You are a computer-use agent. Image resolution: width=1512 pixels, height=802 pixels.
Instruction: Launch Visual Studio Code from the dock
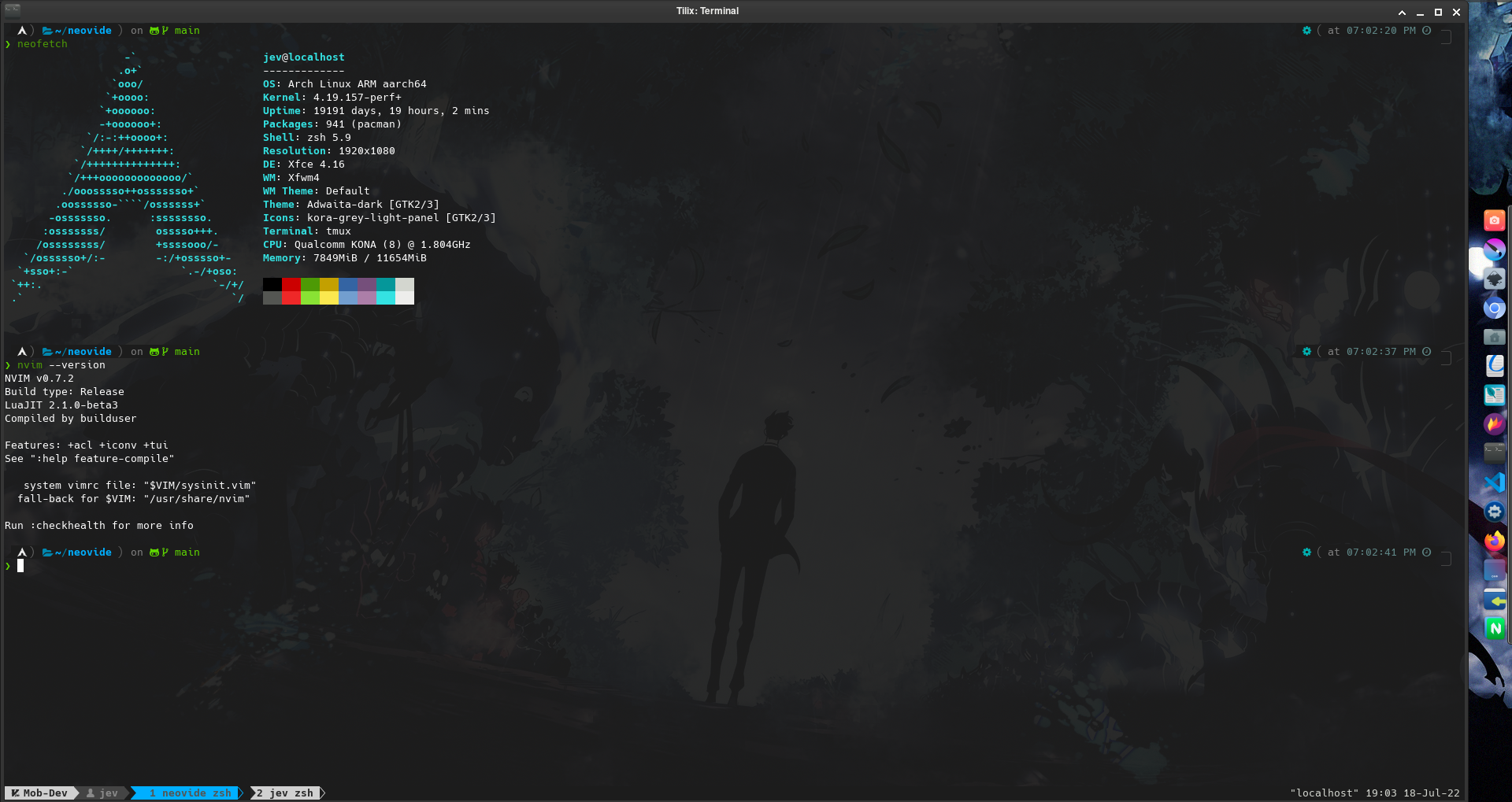(1494, 482)
